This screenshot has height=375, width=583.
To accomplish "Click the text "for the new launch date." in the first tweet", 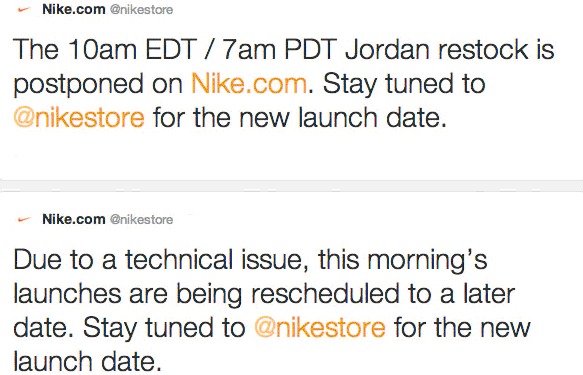I will [x=300, y=117].
